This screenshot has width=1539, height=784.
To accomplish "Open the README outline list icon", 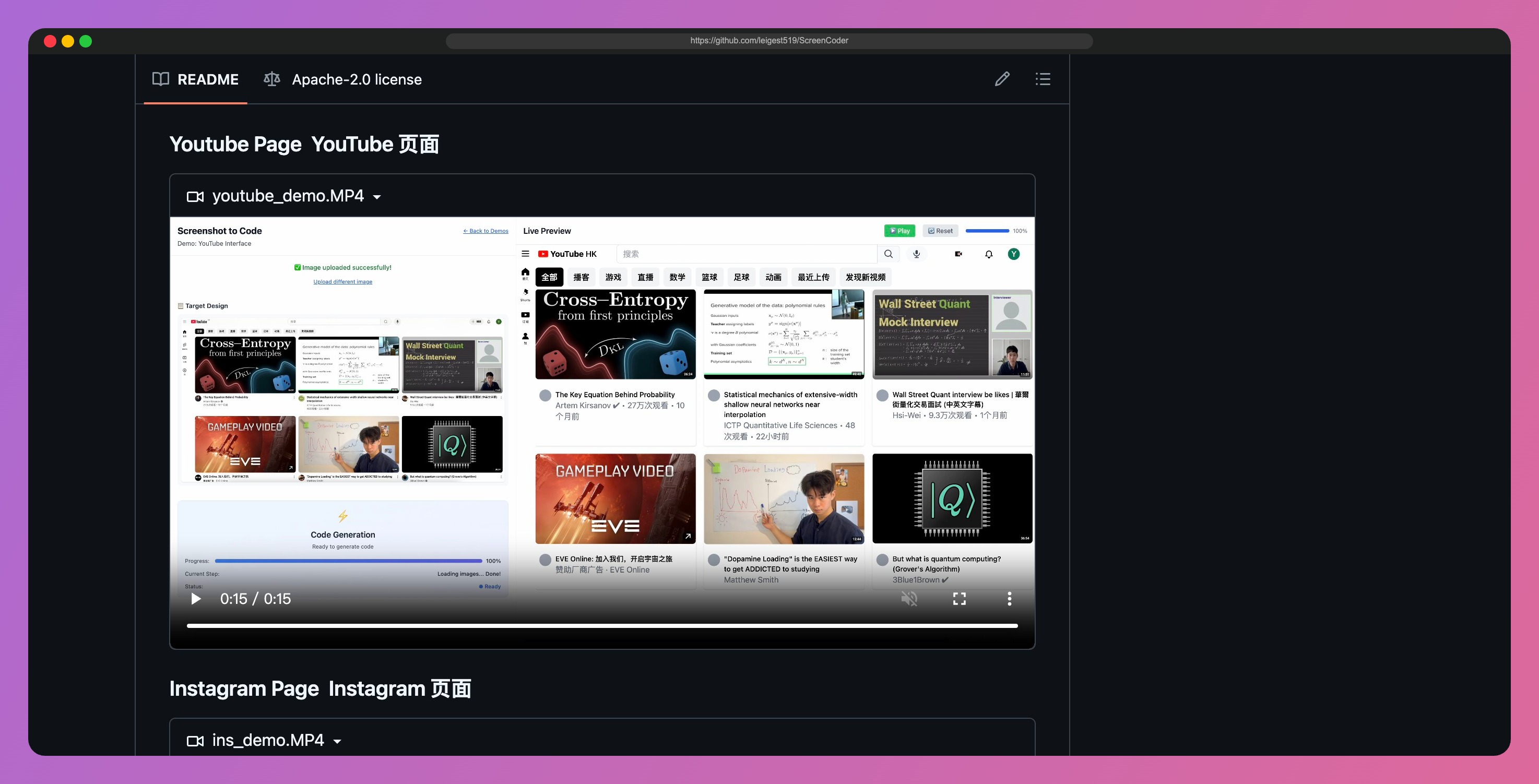I will pos(1043,79).
